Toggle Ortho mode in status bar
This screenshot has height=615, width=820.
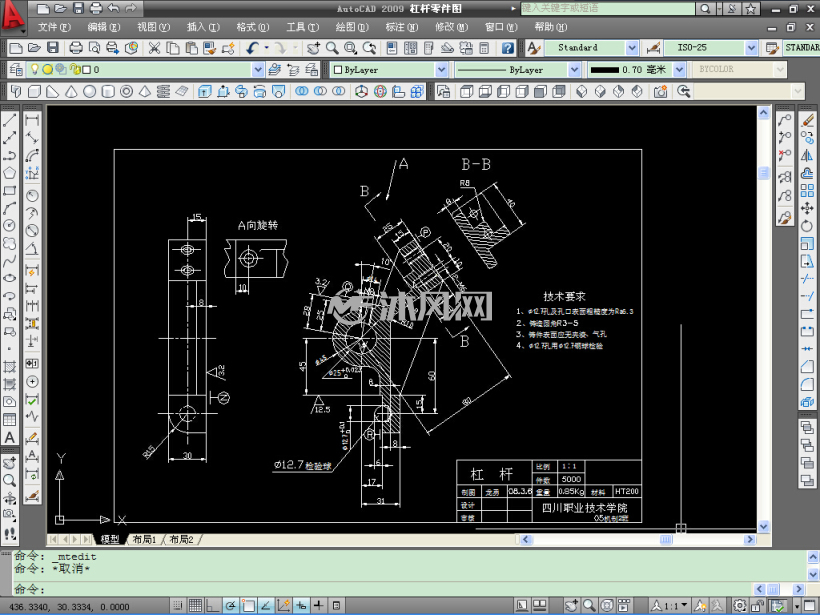212,606
